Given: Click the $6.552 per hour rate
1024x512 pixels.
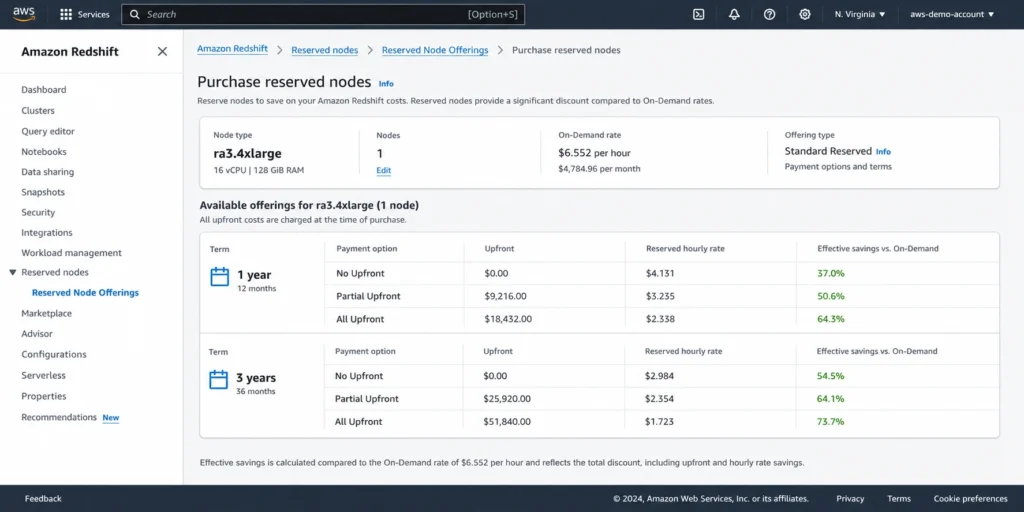Looking at the screenshot, I should pos(594,153).
